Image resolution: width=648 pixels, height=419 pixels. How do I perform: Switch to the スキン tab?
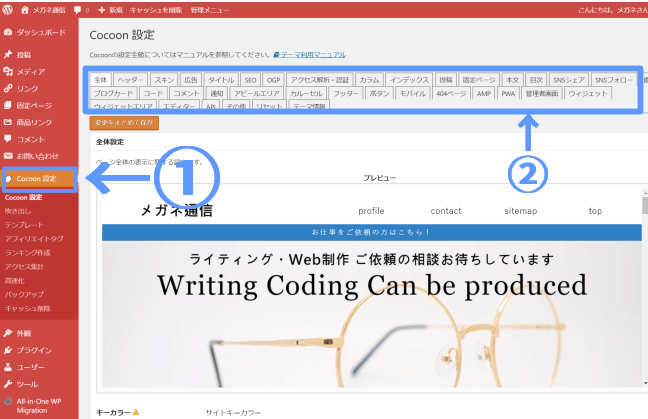click(164, 80)
